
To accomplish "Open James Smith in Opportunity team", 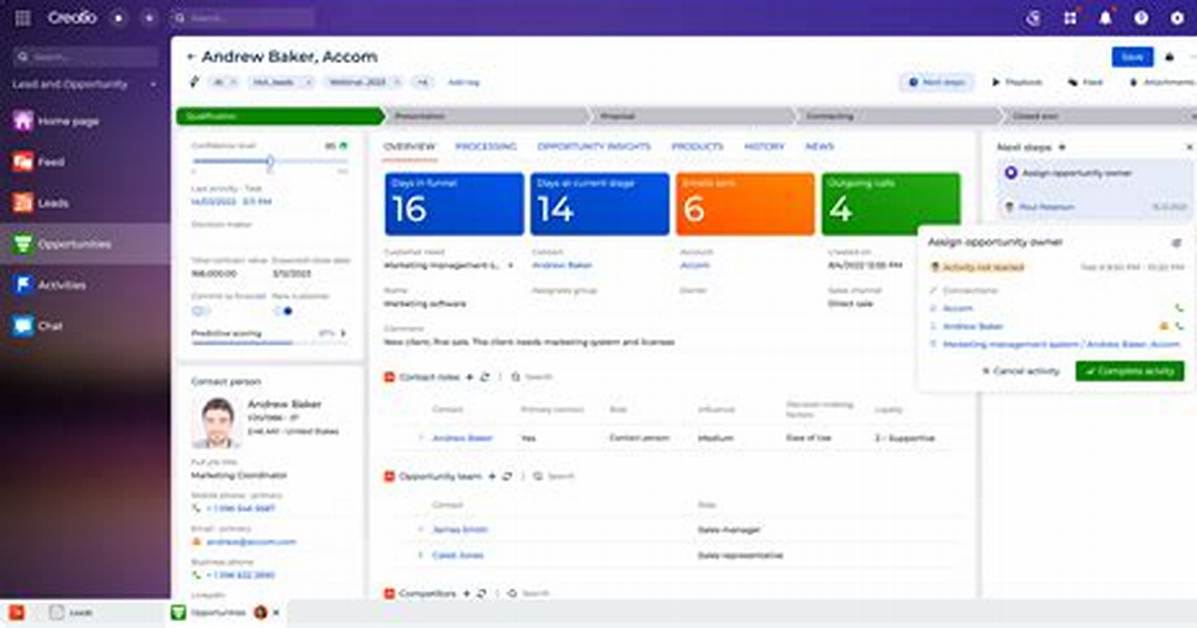I will click(x=460, y=530).
